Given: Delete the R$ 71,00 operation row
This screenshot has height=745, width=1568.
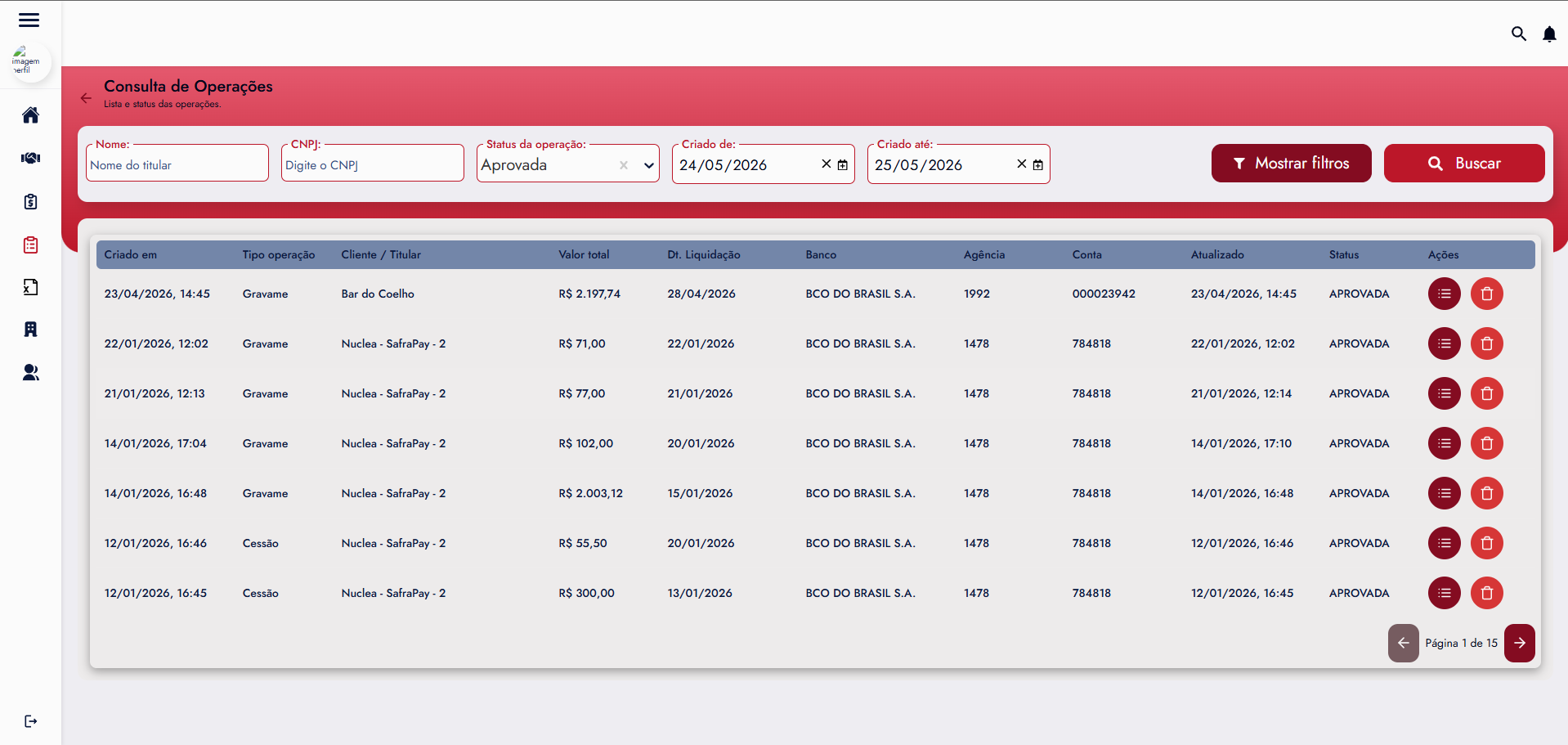Looking at the screenshot, I should tap(1487, 343).
